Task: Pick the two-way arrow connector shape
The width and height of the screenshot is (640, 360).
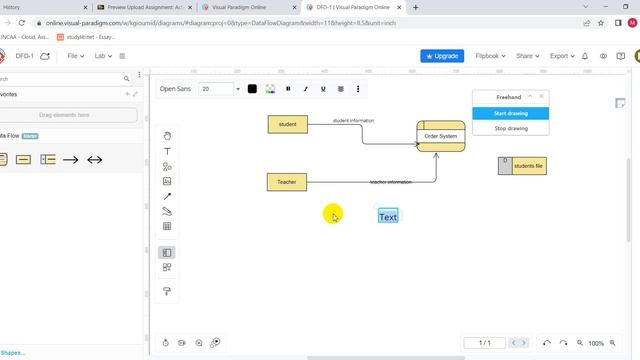Action: click(95, 160)
